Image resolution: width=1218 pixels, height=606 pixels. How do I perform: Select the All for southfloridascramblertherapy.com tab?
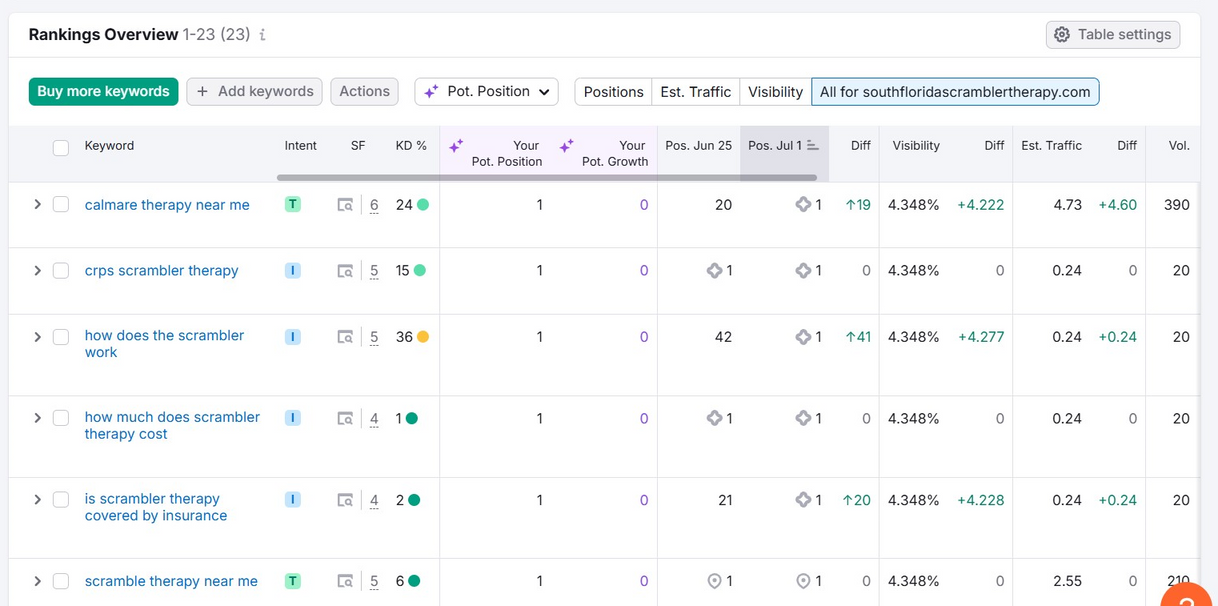click(x=955, y=92)
